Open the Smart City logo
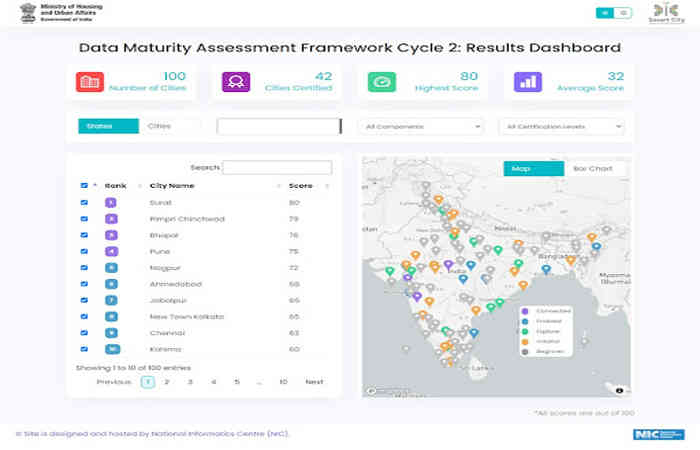Image resolution: width=700 pixels, height=450 pixels. tap(666, 13)
